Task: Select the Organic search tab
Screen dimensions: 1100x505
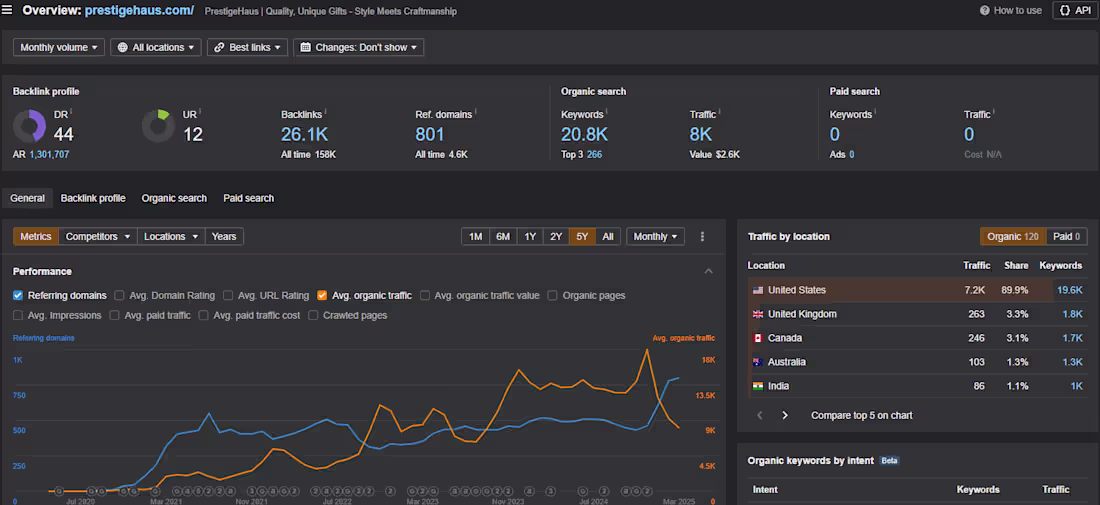Action: tap(174, 198)
